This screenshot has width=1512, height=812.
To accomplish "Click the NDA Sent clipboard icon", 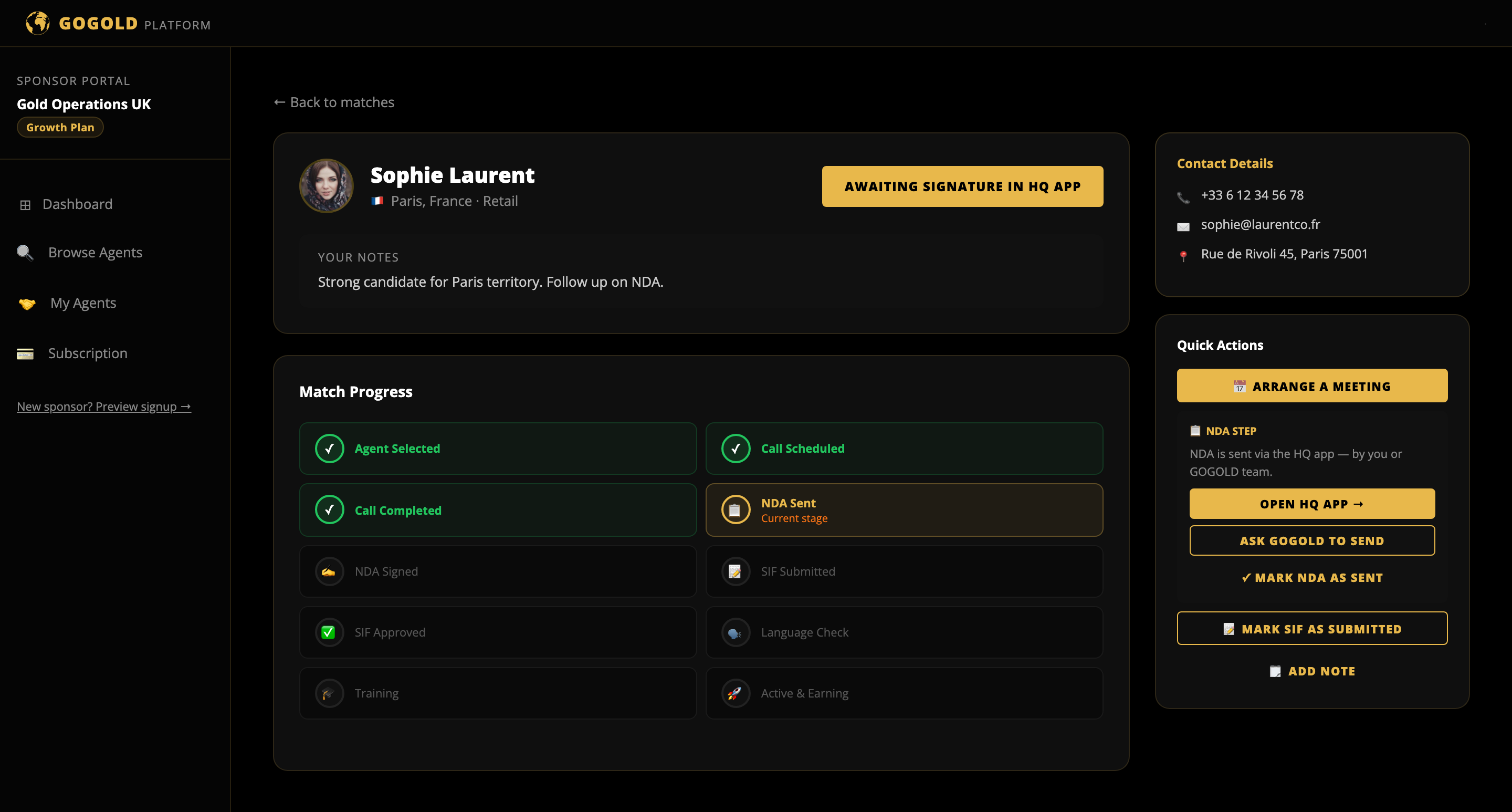I will 736,509.
